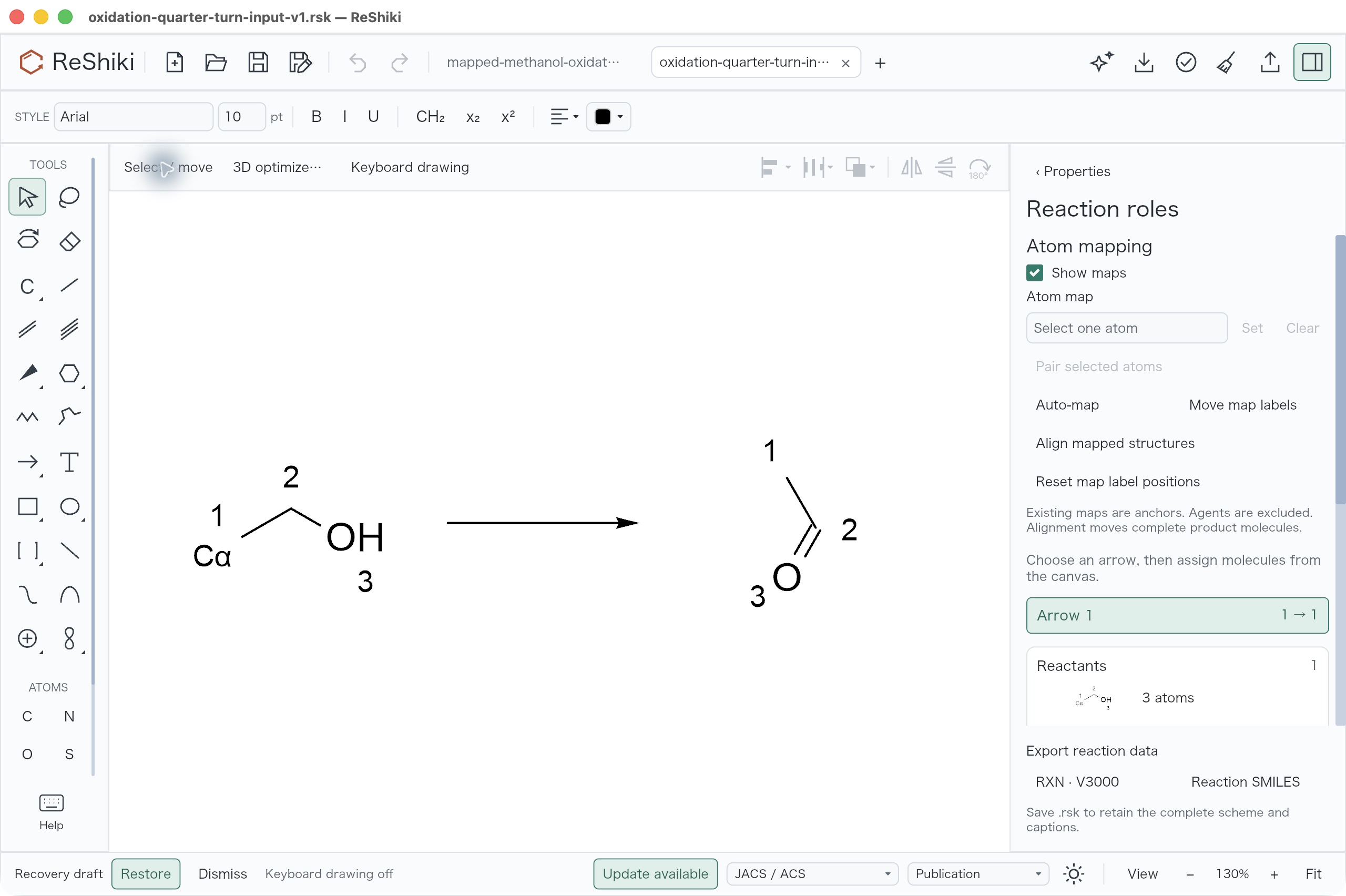Viewport: 1346px width, 896px height.
Task: Select the wedge bond tool
Action: click(27, 373)
